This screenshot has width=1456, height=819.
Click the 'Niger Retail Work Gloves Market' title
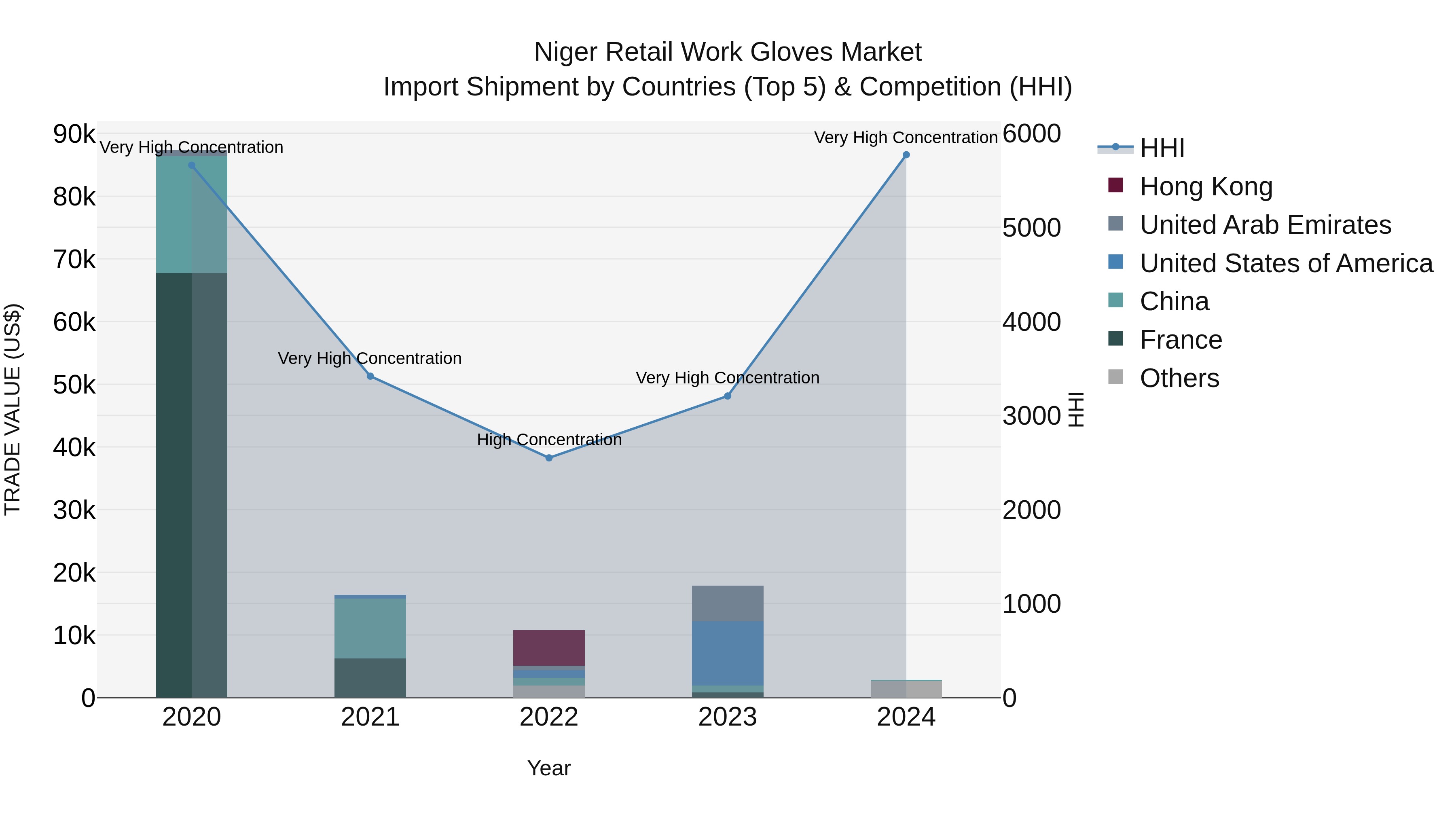[x=728, y=52]
